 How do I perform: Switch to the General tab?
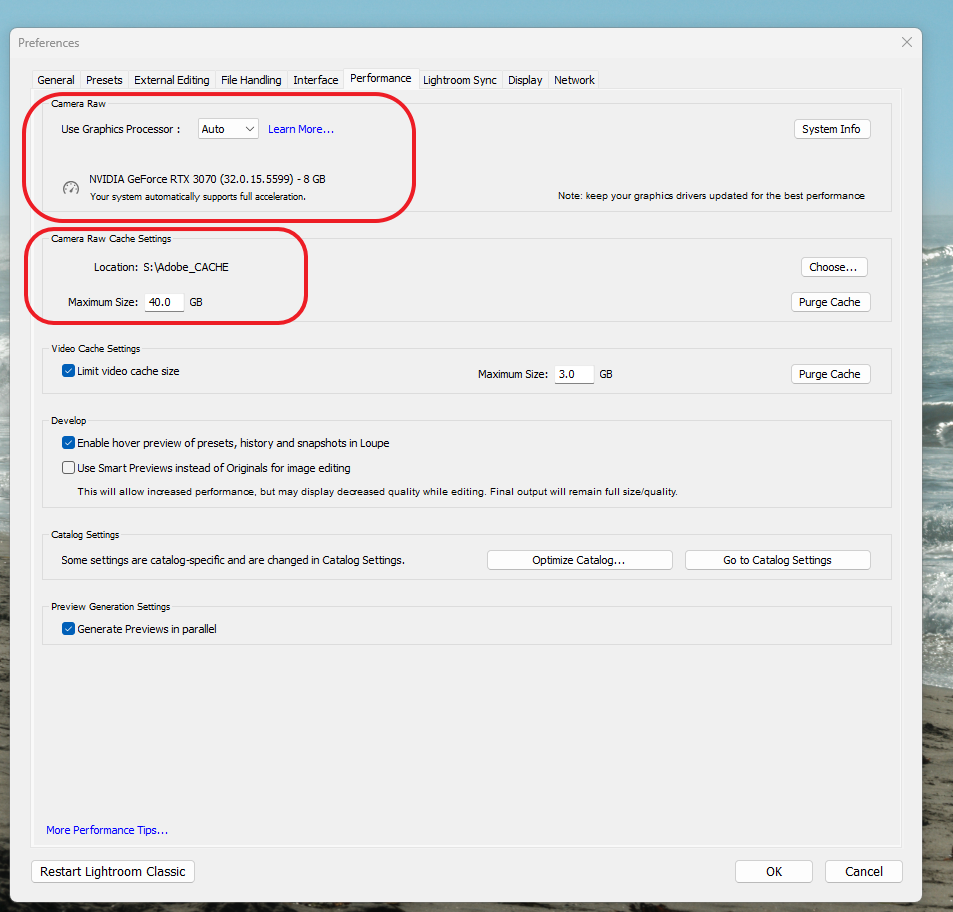click(x=56, y=80)
